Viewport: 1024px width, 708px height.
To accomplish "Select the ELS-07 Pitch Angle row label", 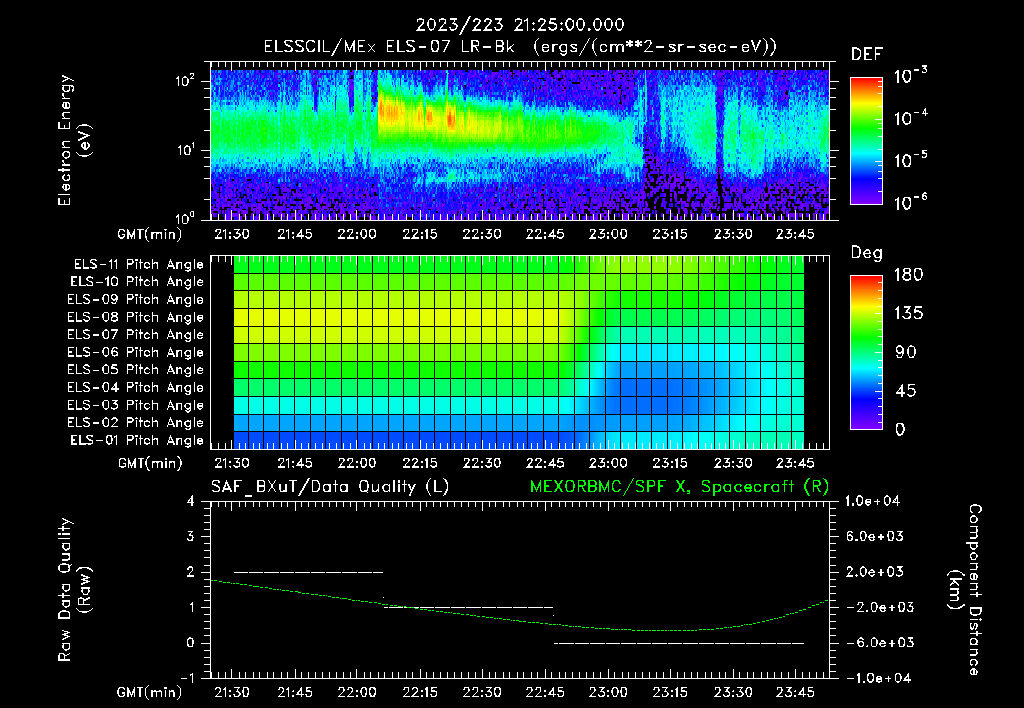I will [x=135, y=335].
